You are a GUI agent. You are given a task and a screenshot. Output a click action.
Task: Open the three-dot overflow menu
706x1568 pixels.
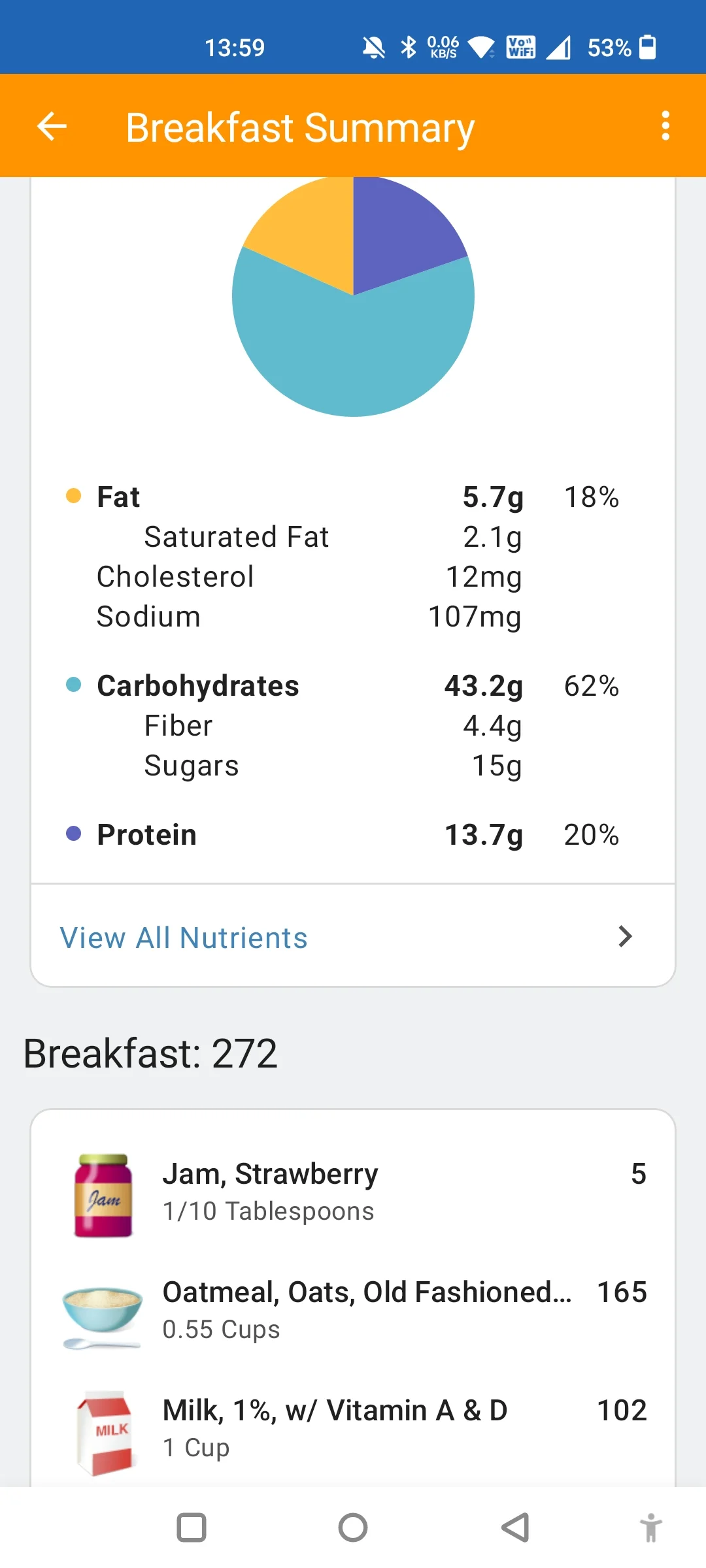click(x=665, y=126)
